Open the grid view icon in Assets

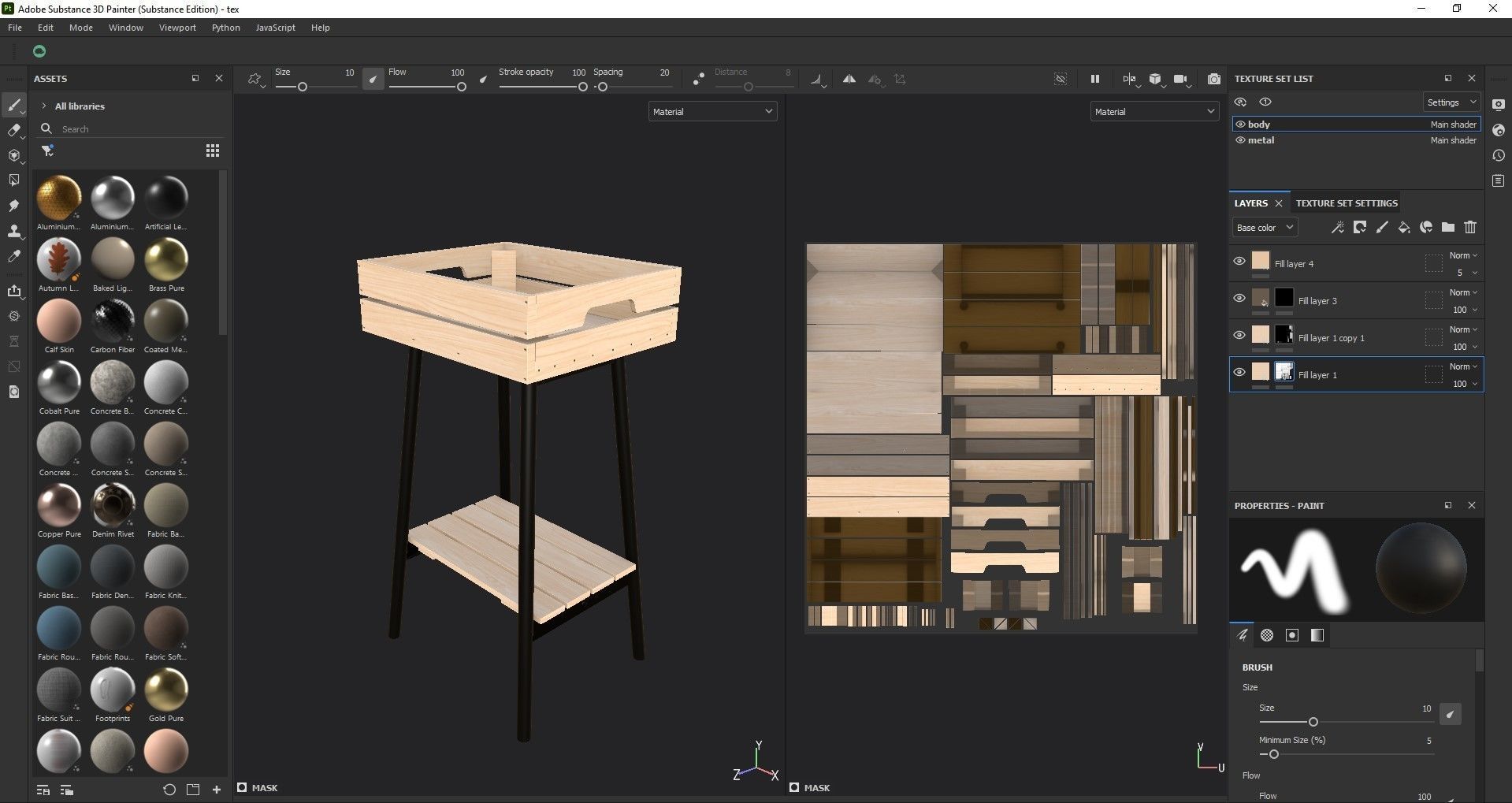pyautogui.click(x=212, y=151)
